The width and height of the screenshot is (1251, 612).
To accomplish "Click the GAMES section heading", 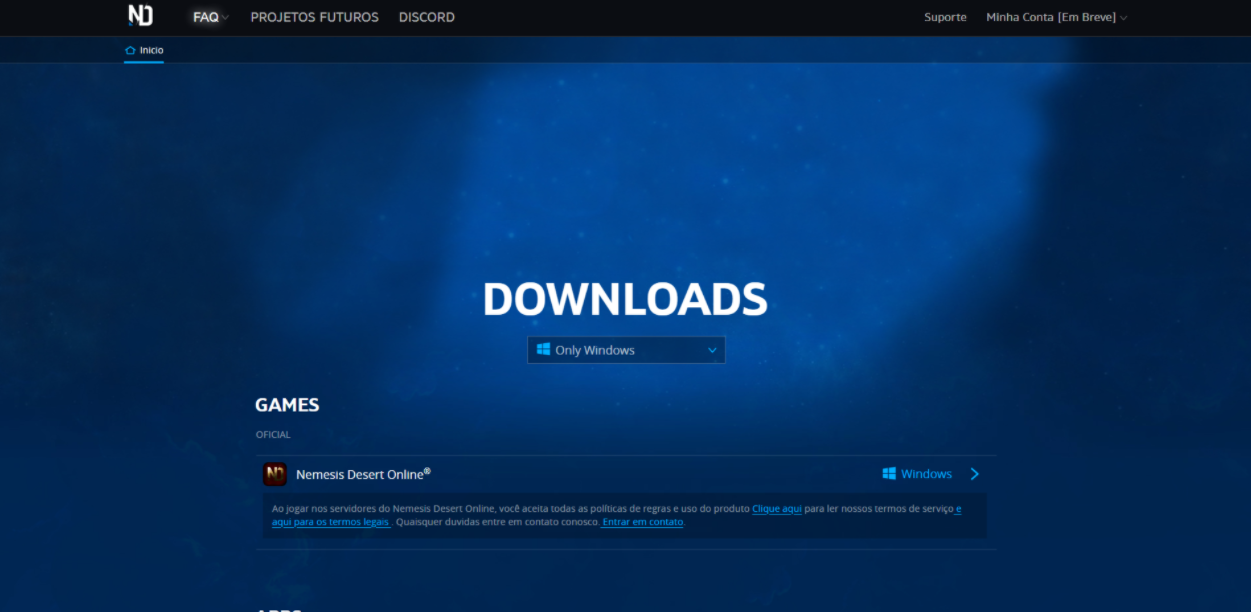I will pos(287,405).
